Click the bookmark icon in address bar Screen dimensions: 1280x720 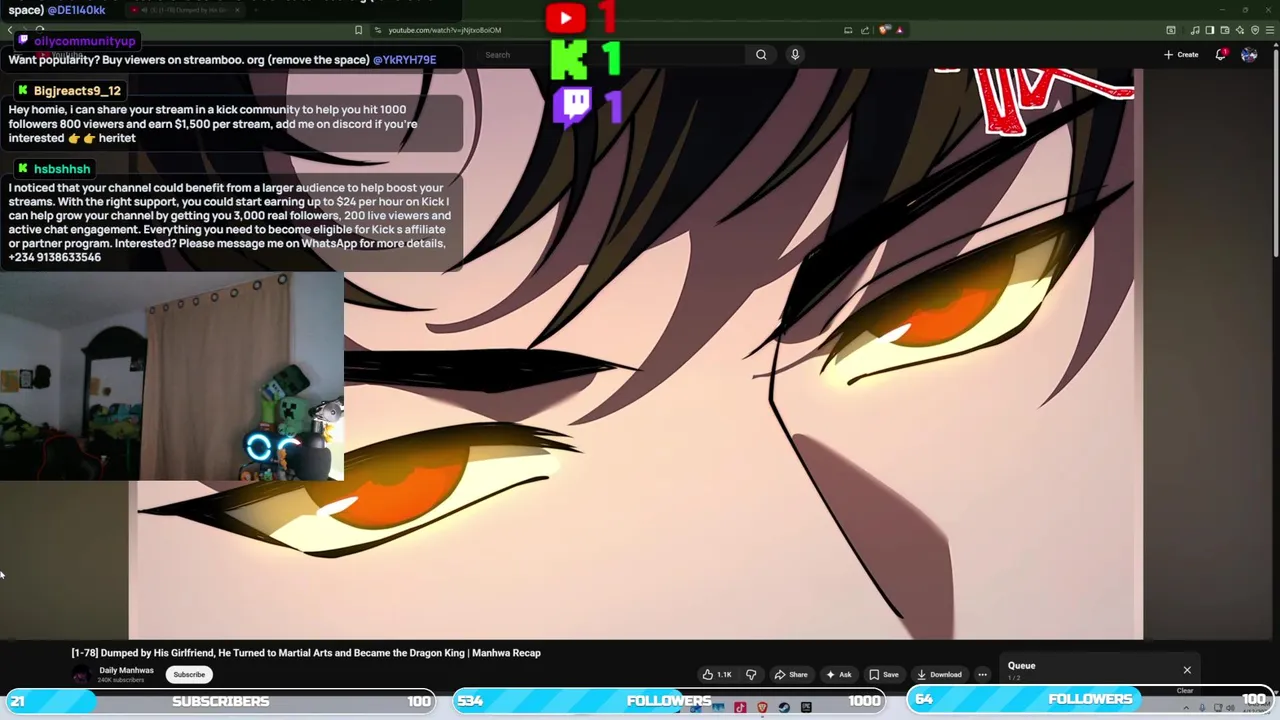[x=358, y=30]
